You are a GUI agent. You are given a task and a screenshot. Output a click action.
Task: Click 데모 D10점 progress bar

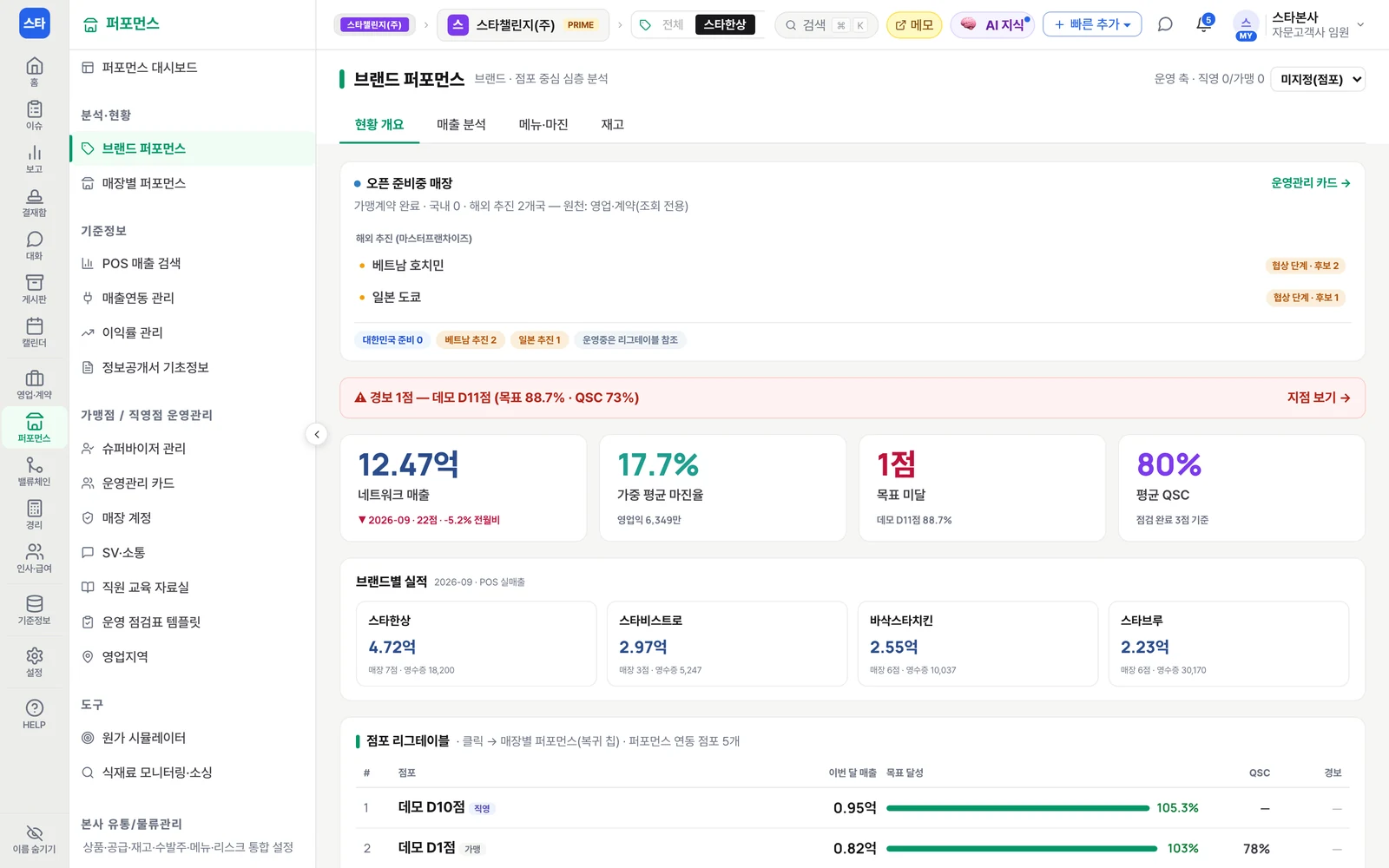click(1017, 808)
